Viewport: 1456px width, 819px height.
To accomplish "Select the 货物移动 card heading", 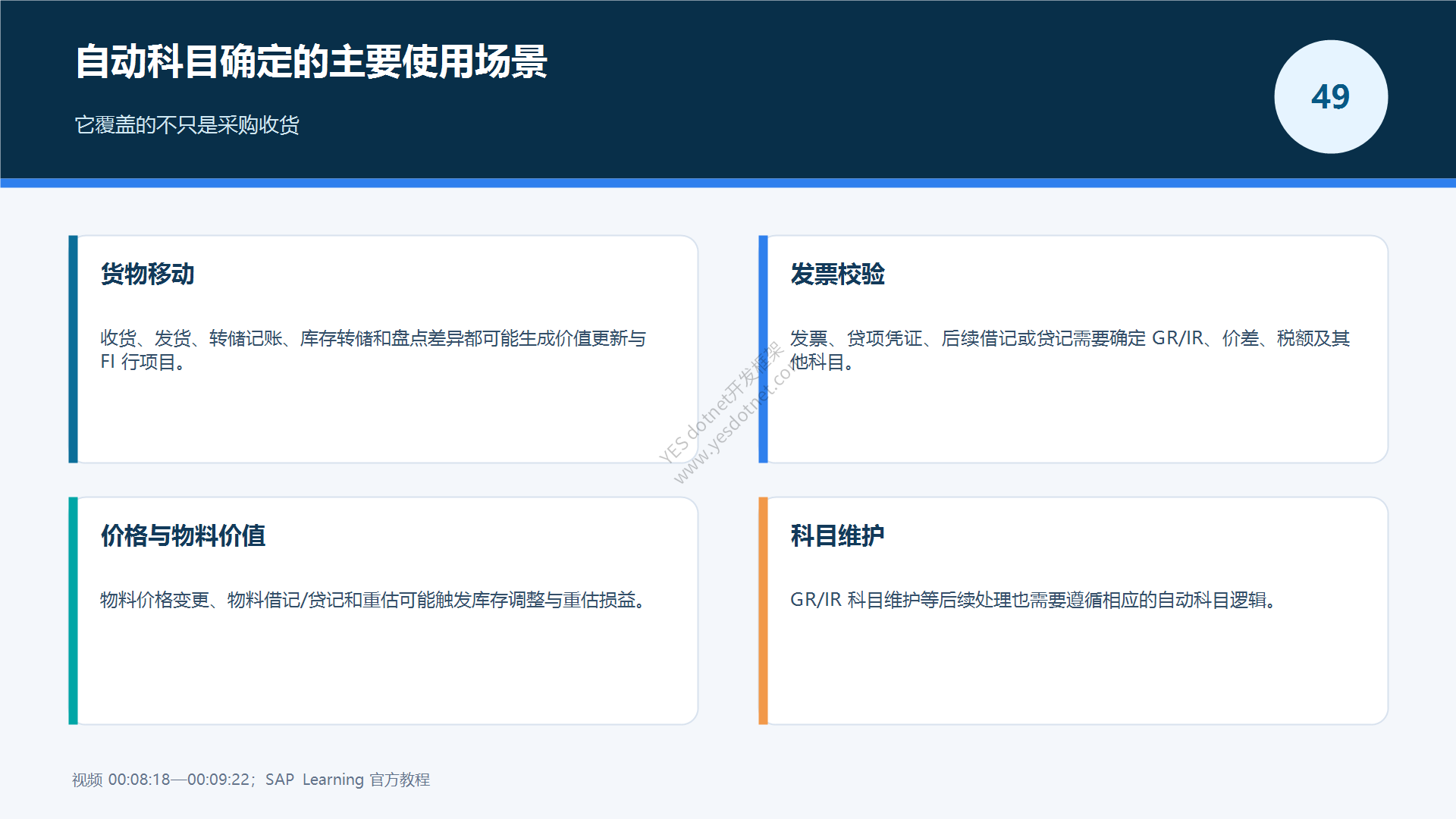I will pos(148,274).
